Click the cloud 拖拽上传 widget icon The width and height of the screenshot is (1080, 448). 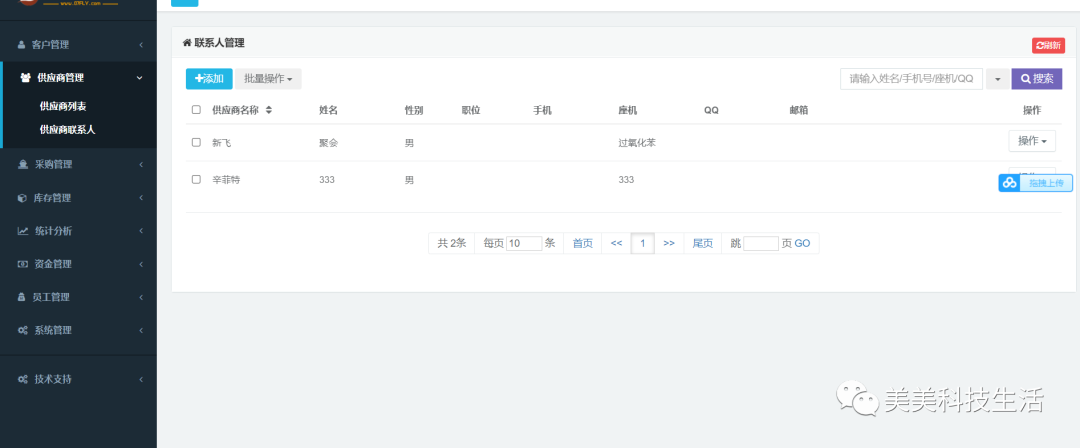coord(1010,183)
